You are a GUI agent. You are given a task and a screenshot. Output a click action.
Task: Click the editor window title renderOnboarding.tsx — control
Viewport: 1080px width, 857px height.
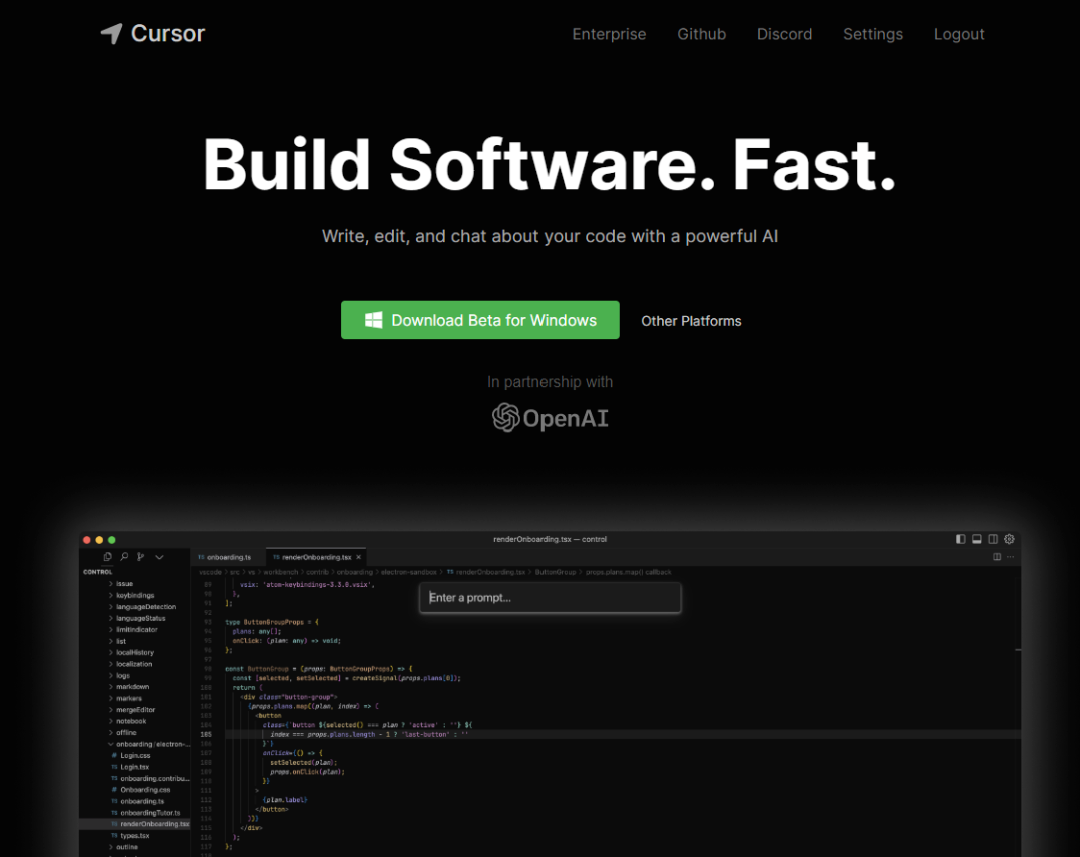550,539
